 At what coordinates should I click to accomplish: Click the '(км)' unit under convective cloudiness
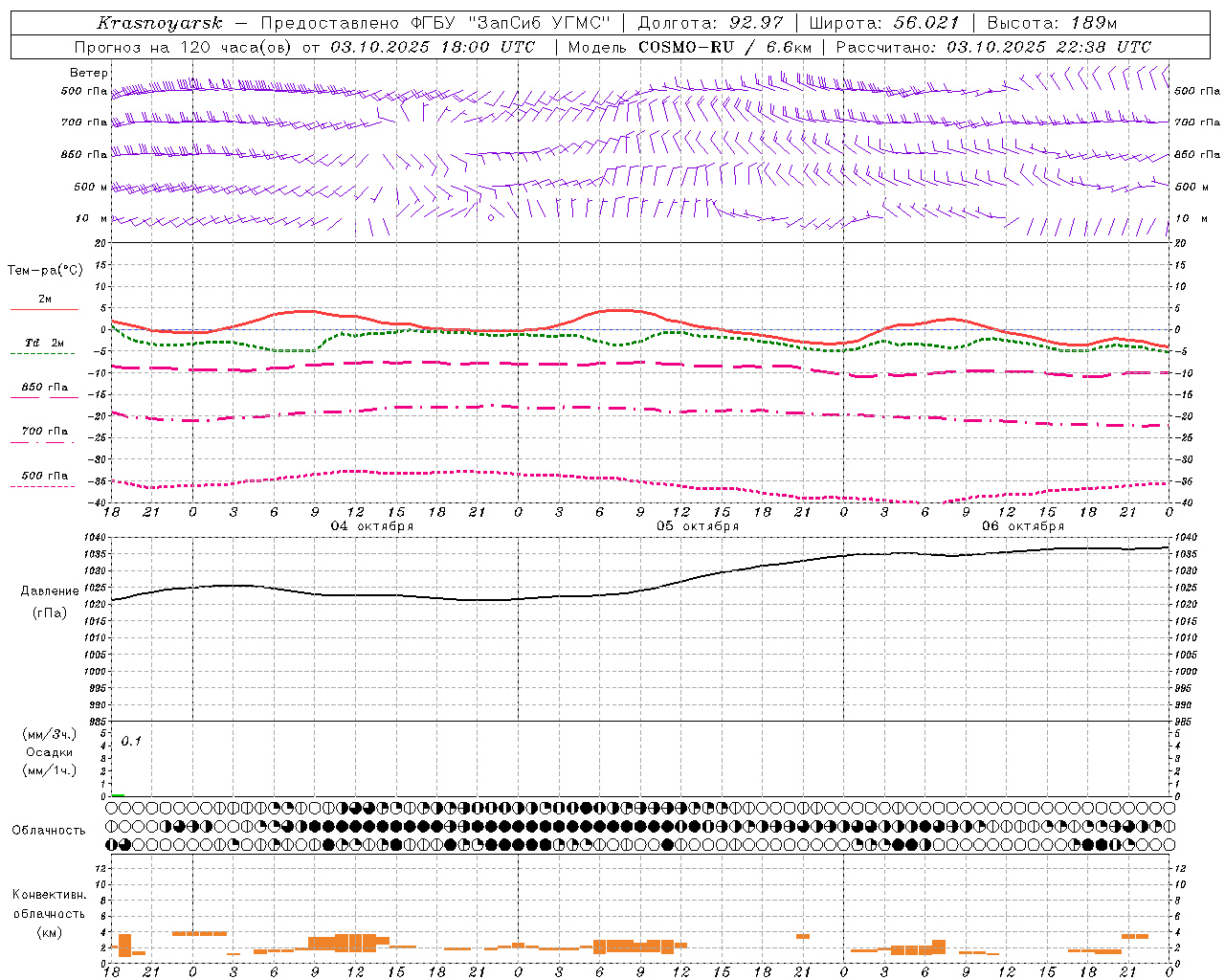(49, 932)
